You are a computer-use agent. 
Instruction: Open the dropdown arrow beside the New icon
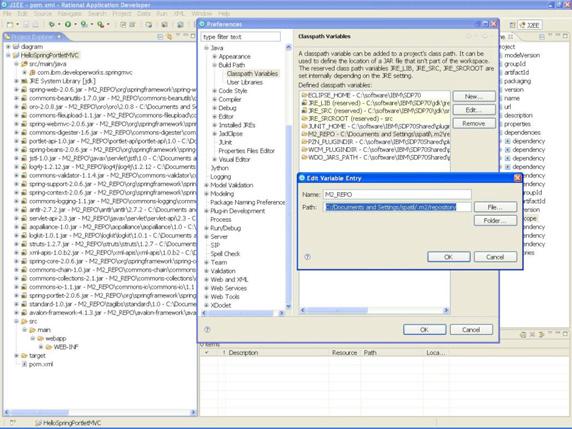point(17,25)
